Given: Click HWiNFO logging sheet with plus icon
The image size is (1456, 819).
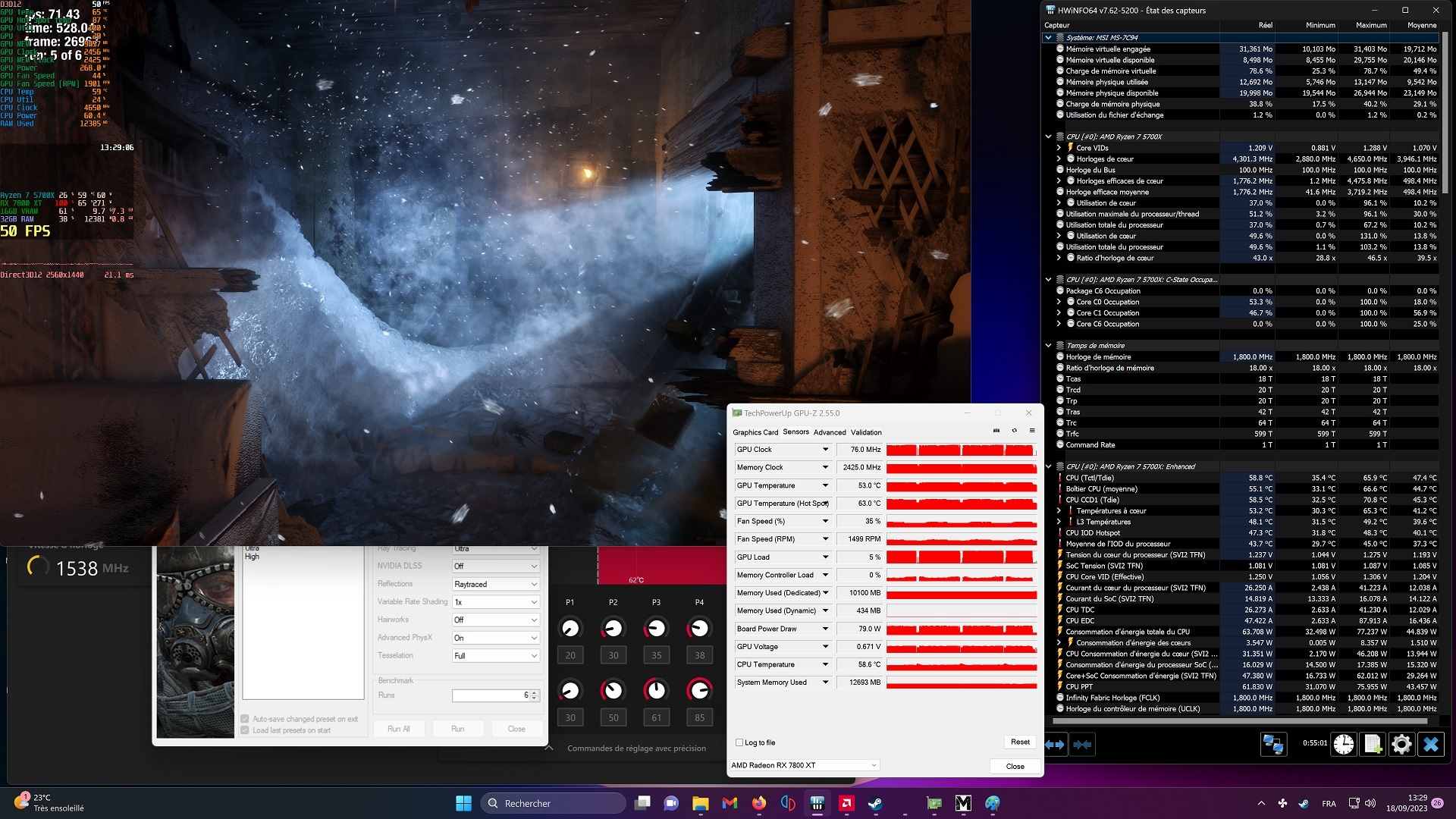Looking at the screenshot, I should tap(1373, 744).
